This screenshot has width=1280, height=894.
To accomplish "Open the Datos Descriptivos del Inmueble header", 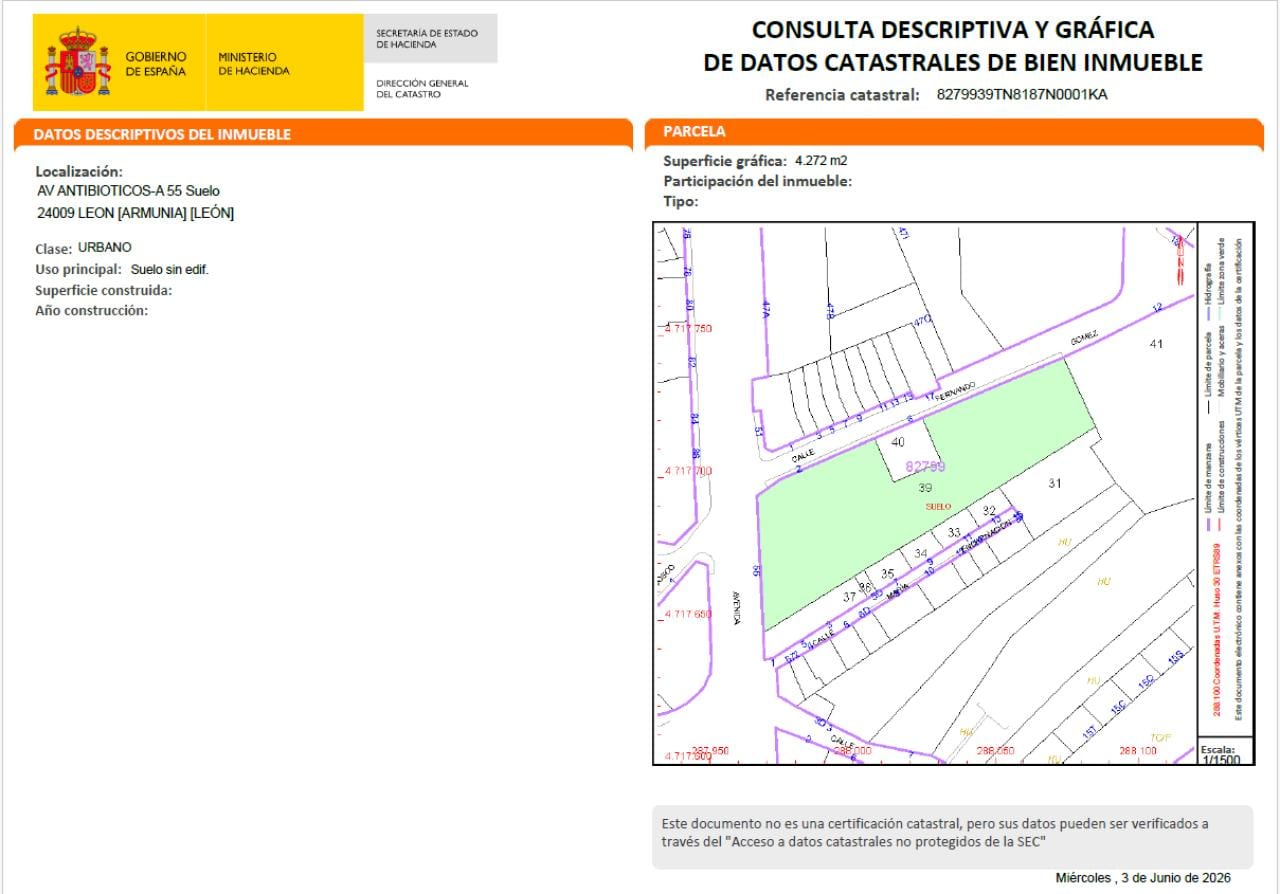I will 162,134.
